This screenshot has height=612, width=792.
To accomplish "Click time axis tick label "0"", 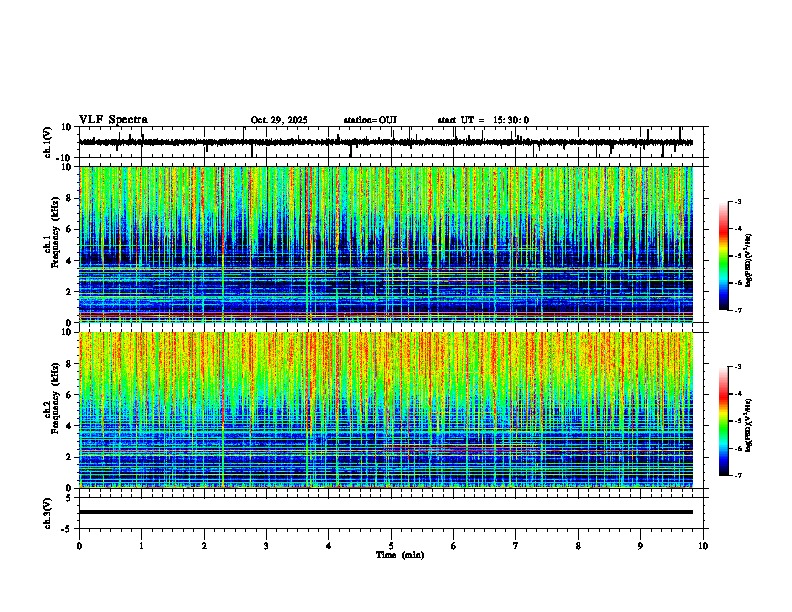I will 79,546.
